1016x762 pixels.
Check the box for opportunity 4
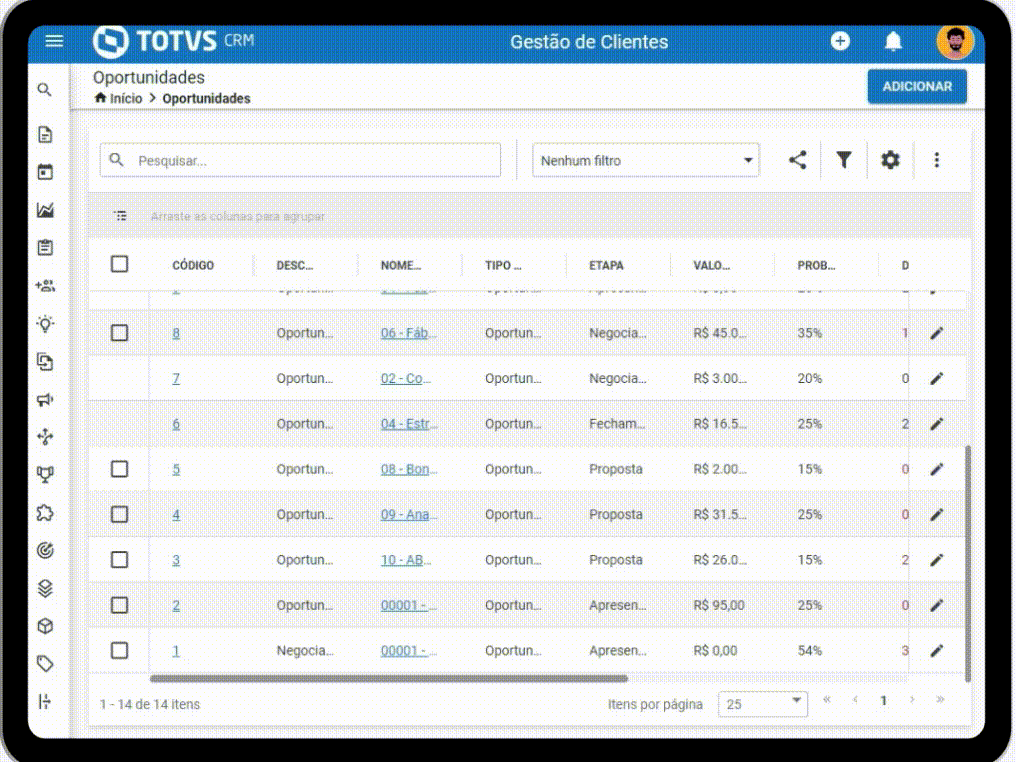coord(119,514)
